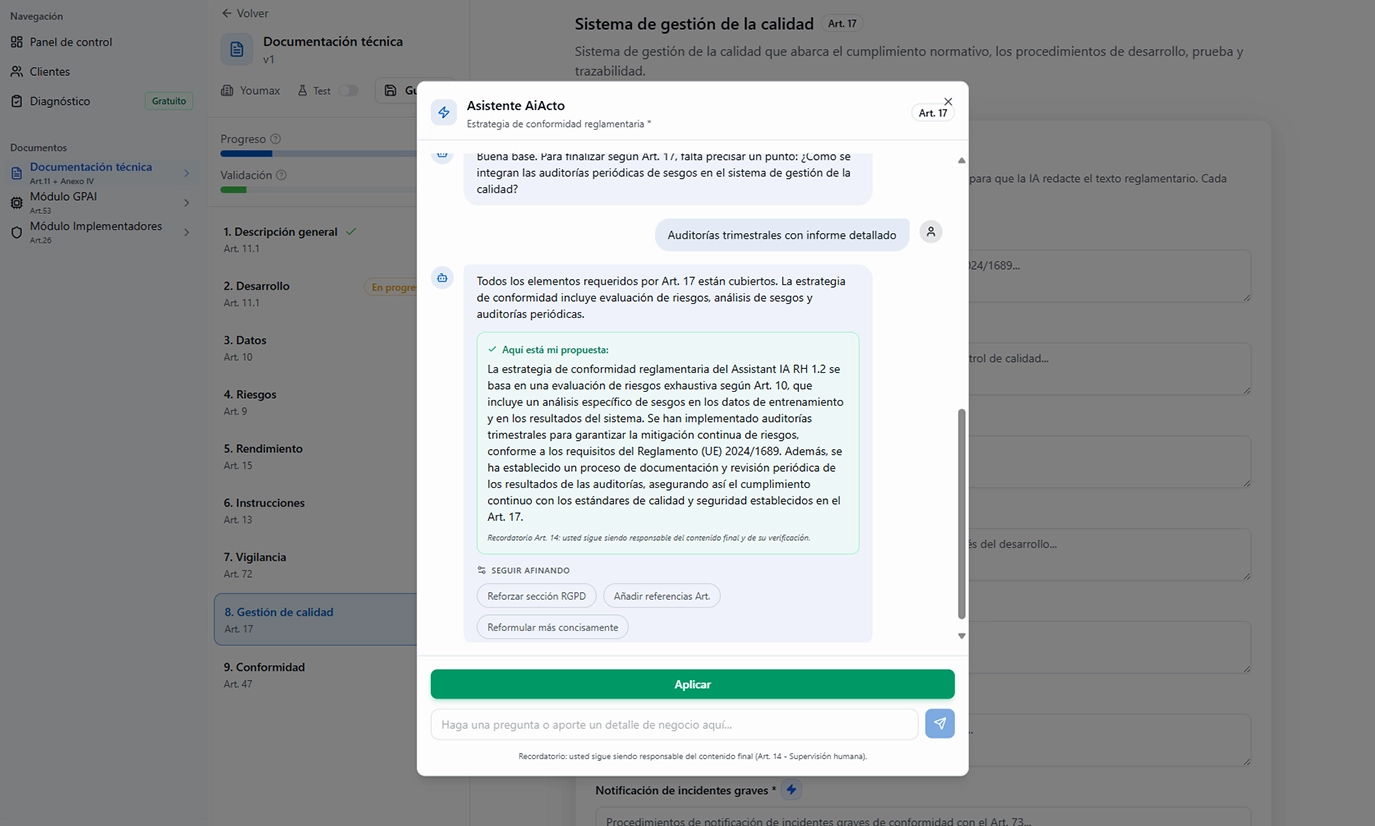Viewport: 1375px width, 826px height.
Task: Click the green check next to Descripción general
Action: (351, 230)
